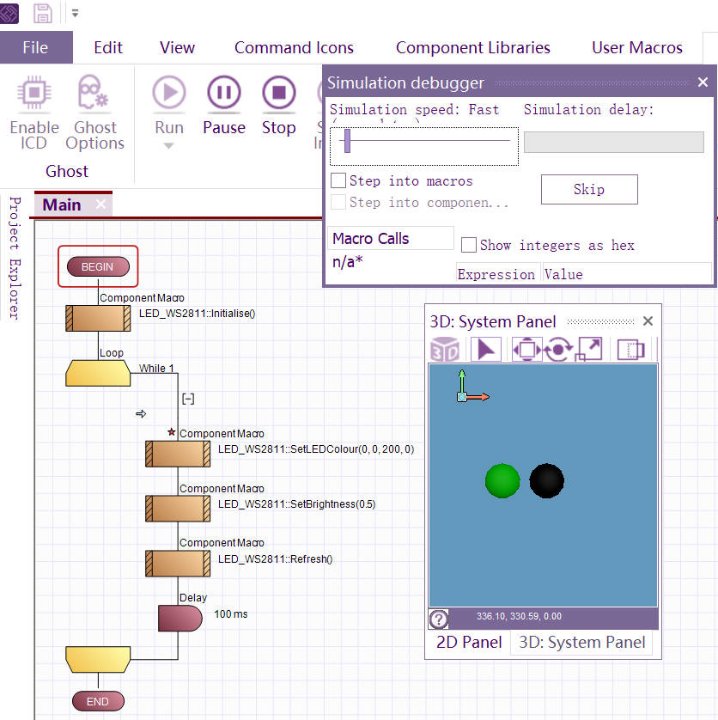
Task: Click the pan view arrows icon
Action: (525, 349)
